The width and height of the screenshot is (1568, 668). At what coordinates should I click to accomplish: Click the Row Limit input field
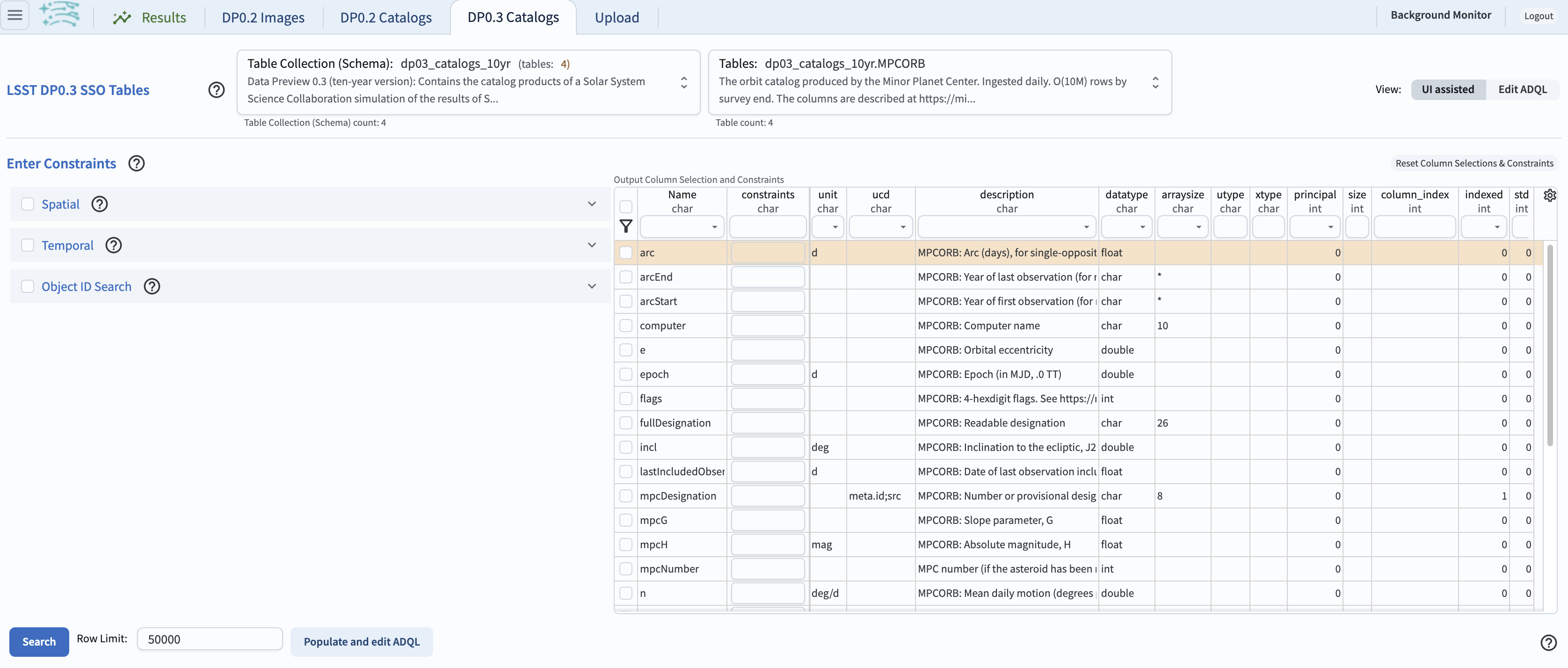point(209,638)
